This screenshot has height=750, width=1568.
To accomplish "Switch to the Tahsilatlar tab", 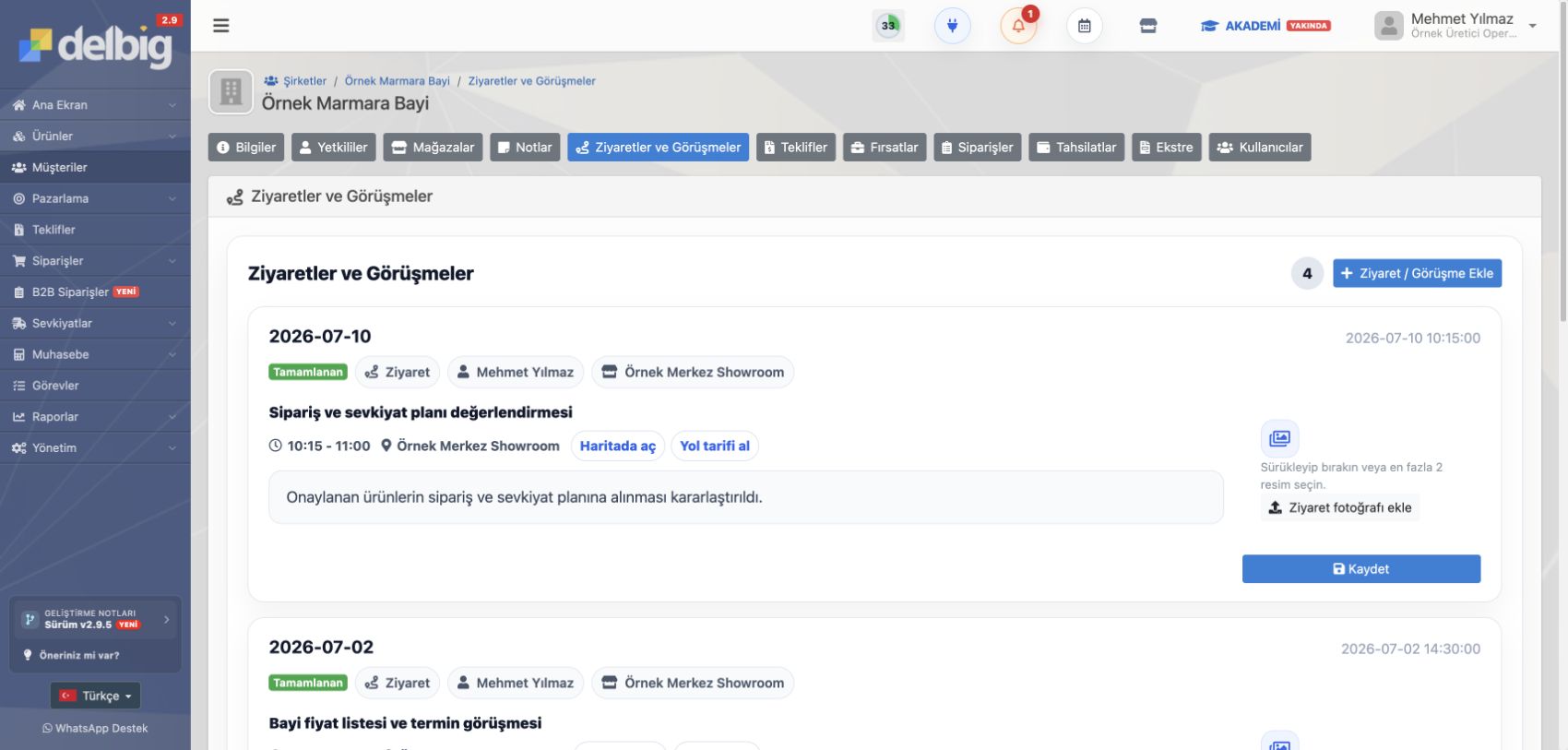I will click(1075, 148).
